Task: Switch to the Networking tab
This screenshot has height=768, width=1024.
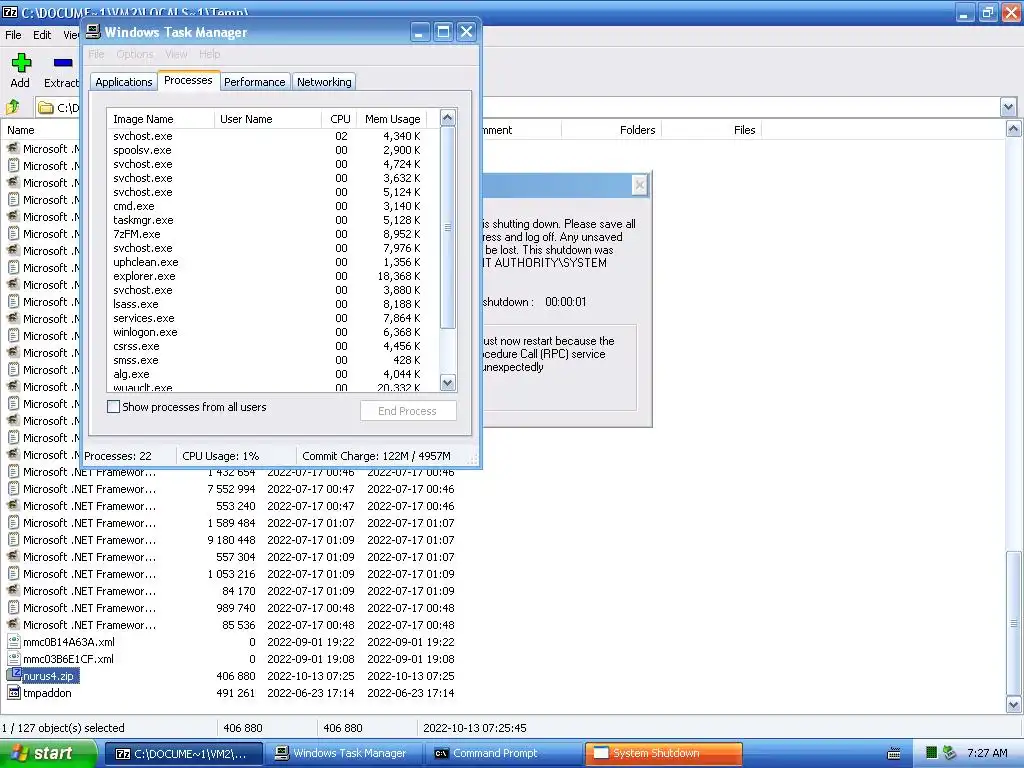Action: click(324, 82)
